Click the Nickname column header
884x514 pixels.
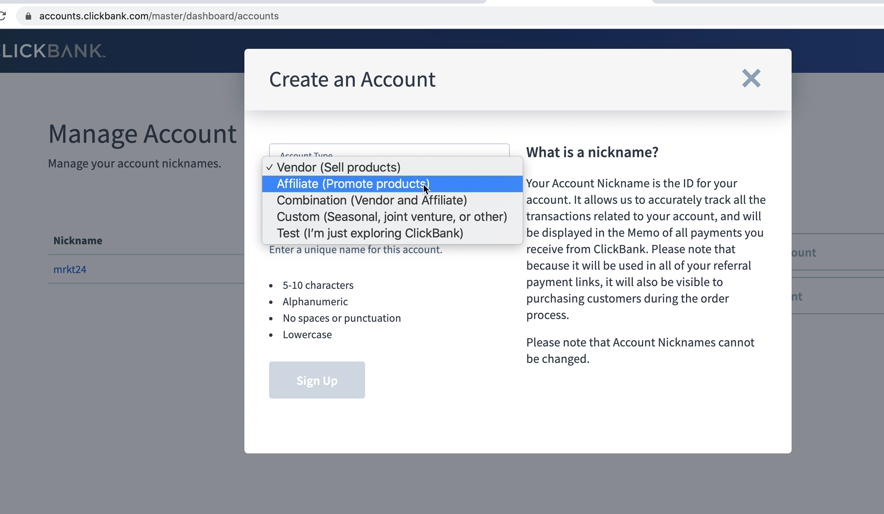coord(78,241)
